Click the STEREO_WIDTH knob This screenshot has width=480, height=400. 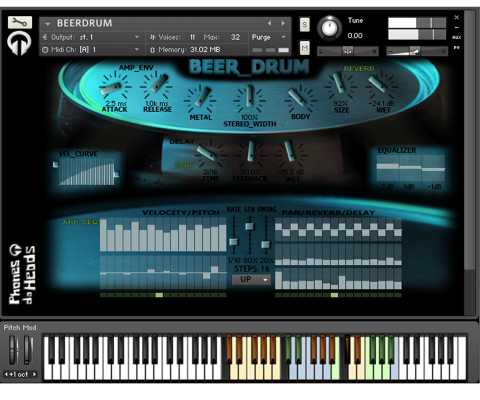(x=250, y=98)
